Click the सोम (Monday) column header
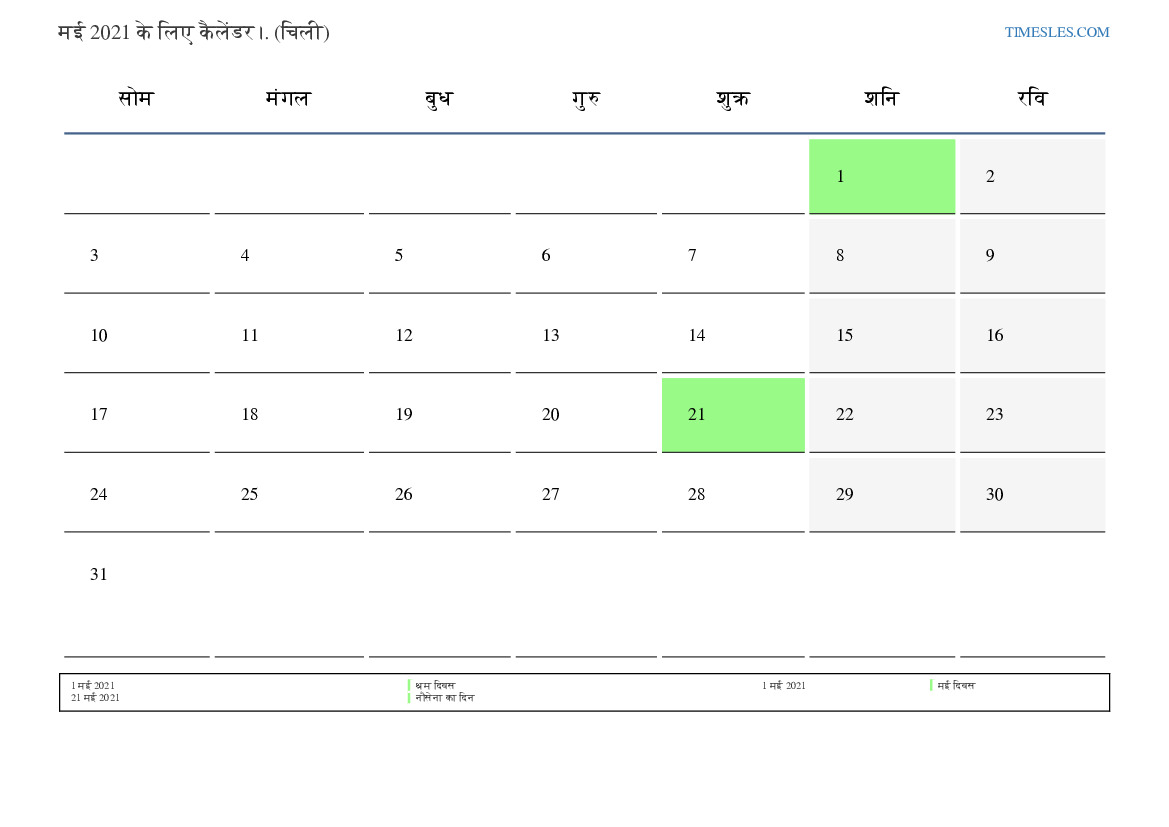Image resolution: width=1169 pixels, height=827 pixels. pos(136,98)
